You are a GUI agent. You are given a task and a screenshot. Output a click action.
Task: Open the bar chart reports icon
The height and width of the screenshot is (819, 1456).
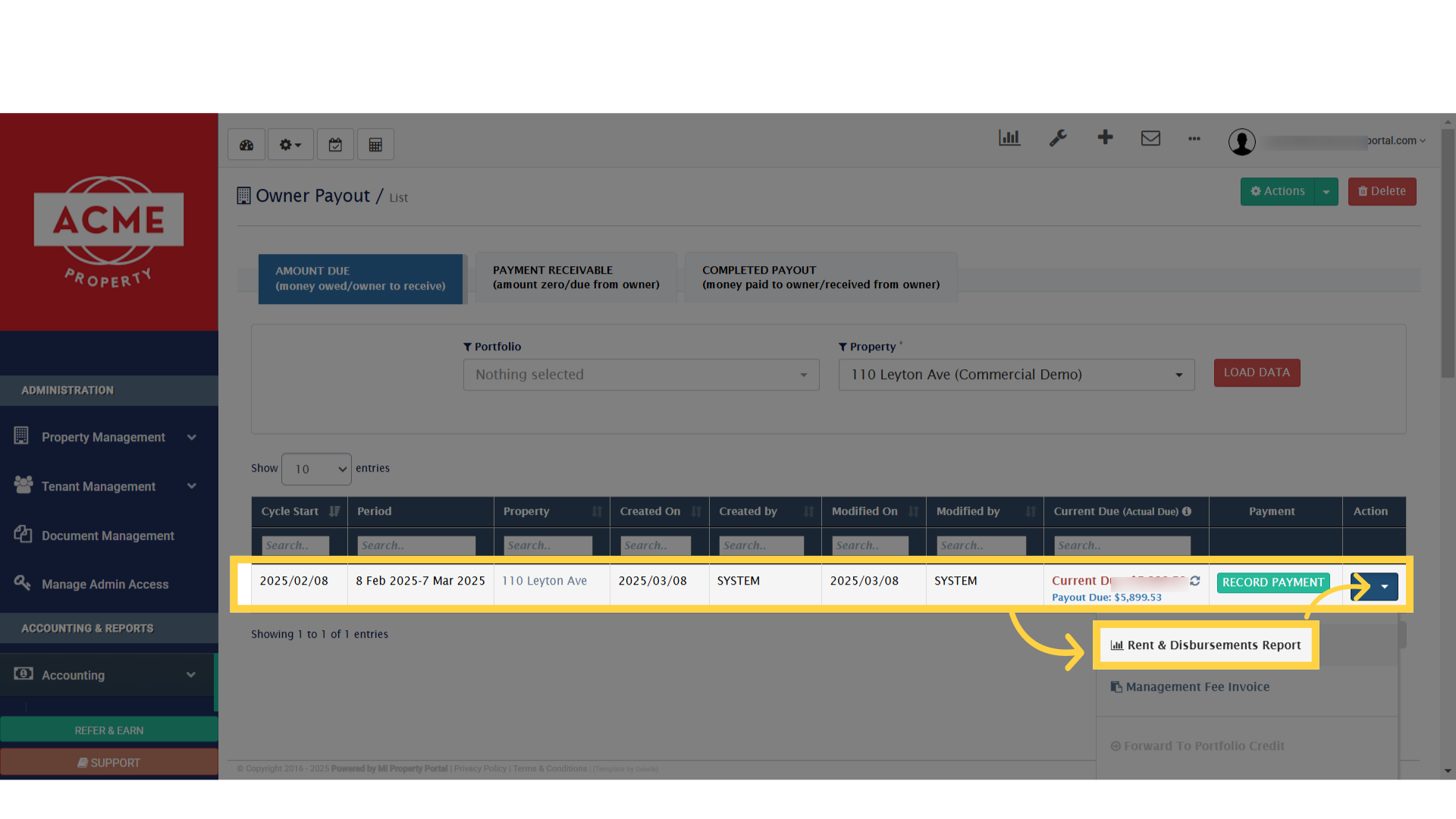point(1009,138)
